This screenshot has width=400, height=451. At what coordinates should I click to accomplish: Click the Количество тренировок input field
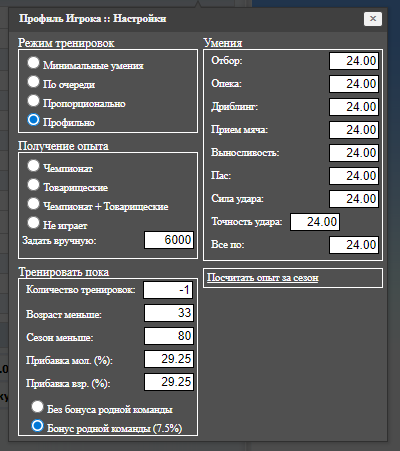[x=168, y=290]
